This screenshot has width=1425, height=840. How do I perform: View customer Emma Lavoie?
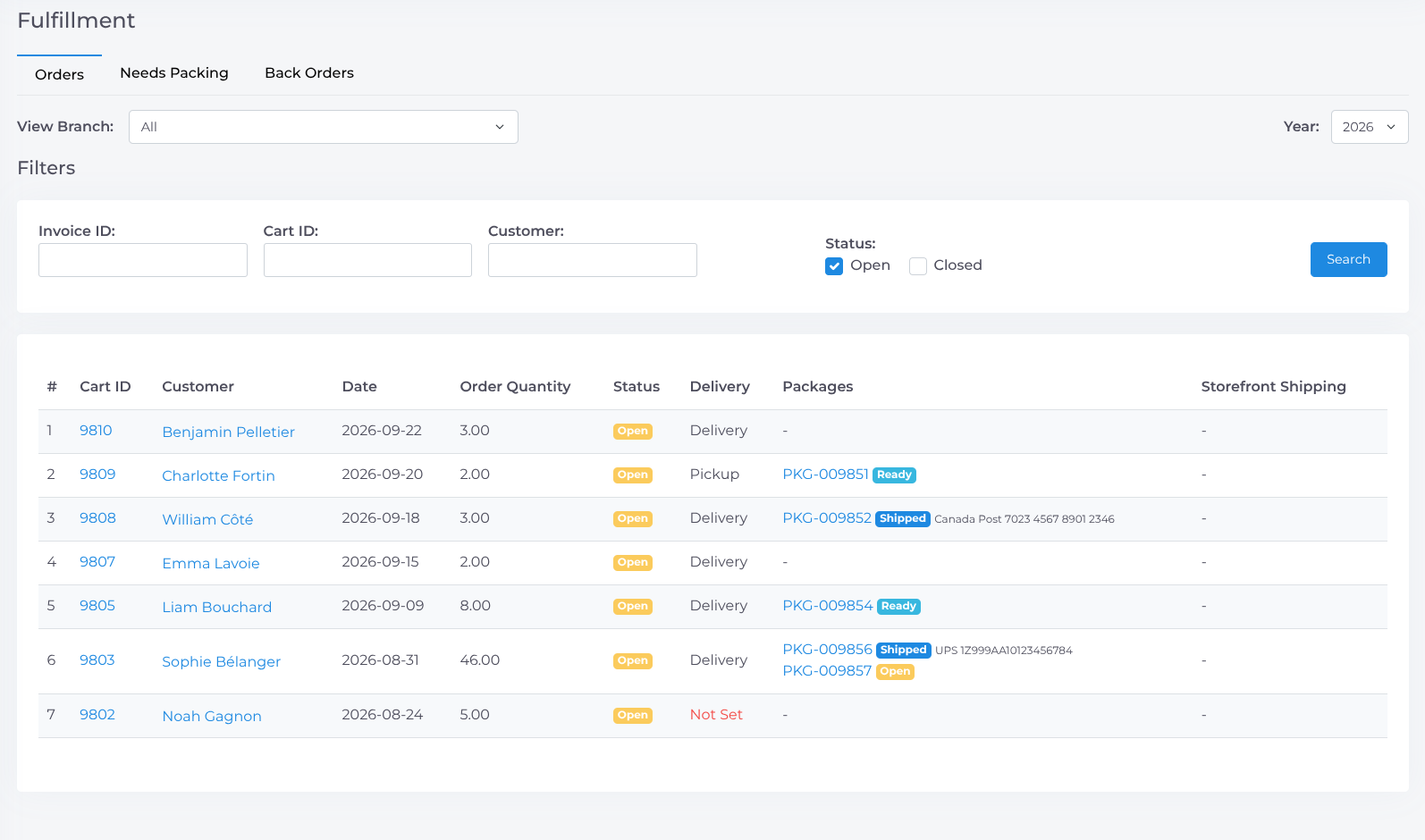211,563
